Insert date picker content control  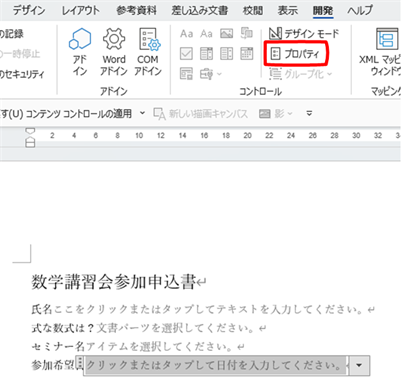point(247,54)
